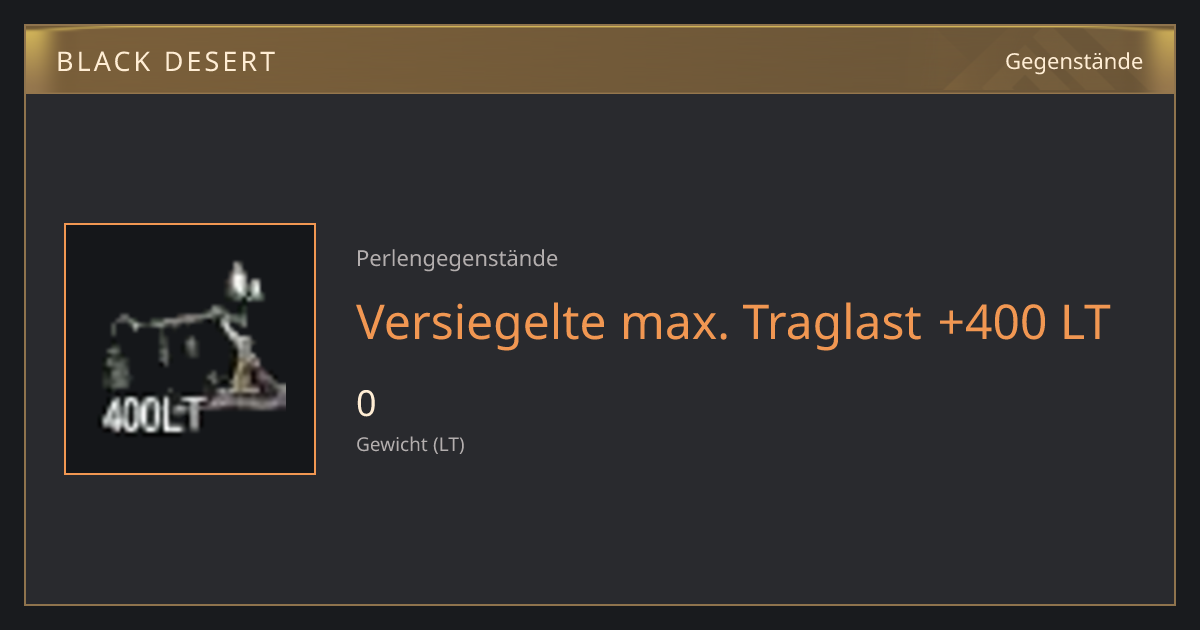1200x630 pixels.
Task: Click the BLACK DESERT logo text
Action: [x=166, y=62]
